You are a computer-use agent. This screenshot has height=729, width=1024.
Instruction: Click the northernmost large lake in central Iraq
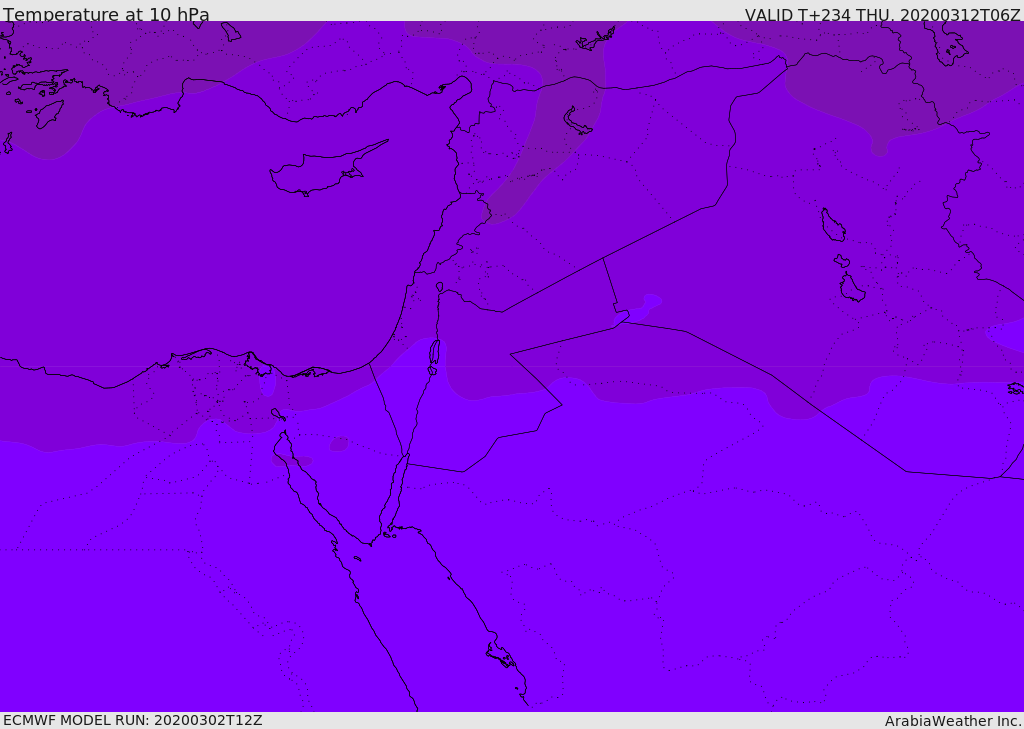coord(832,225)
